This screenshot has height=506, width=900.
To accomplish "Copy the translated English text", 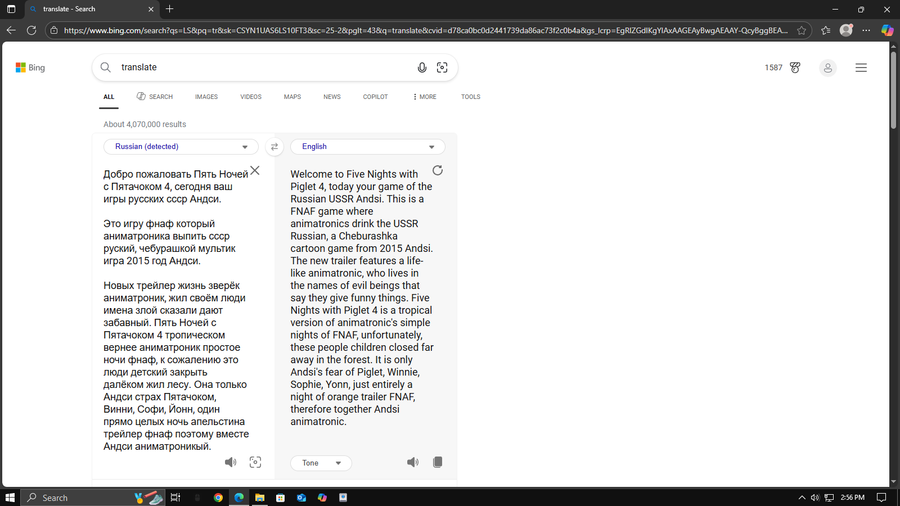I will coord(437,462).
